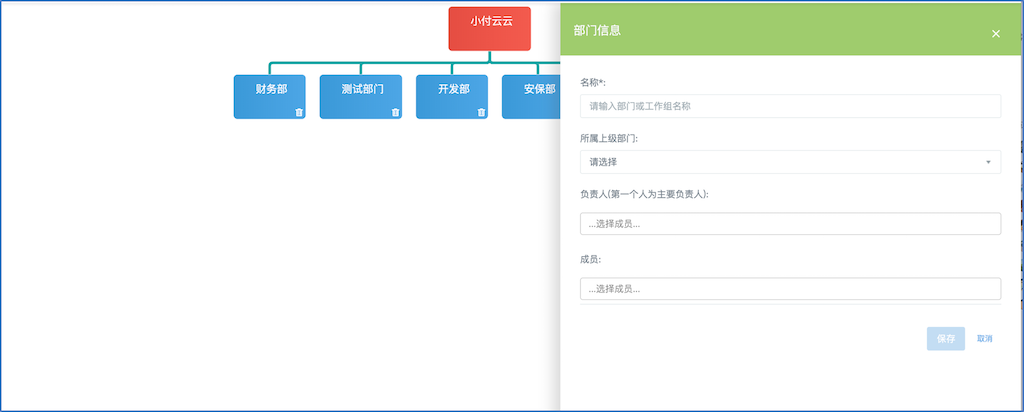Viewport: 1024px width, 412px height.
Task: Click the 保存 button
Action: coord(946,339)
